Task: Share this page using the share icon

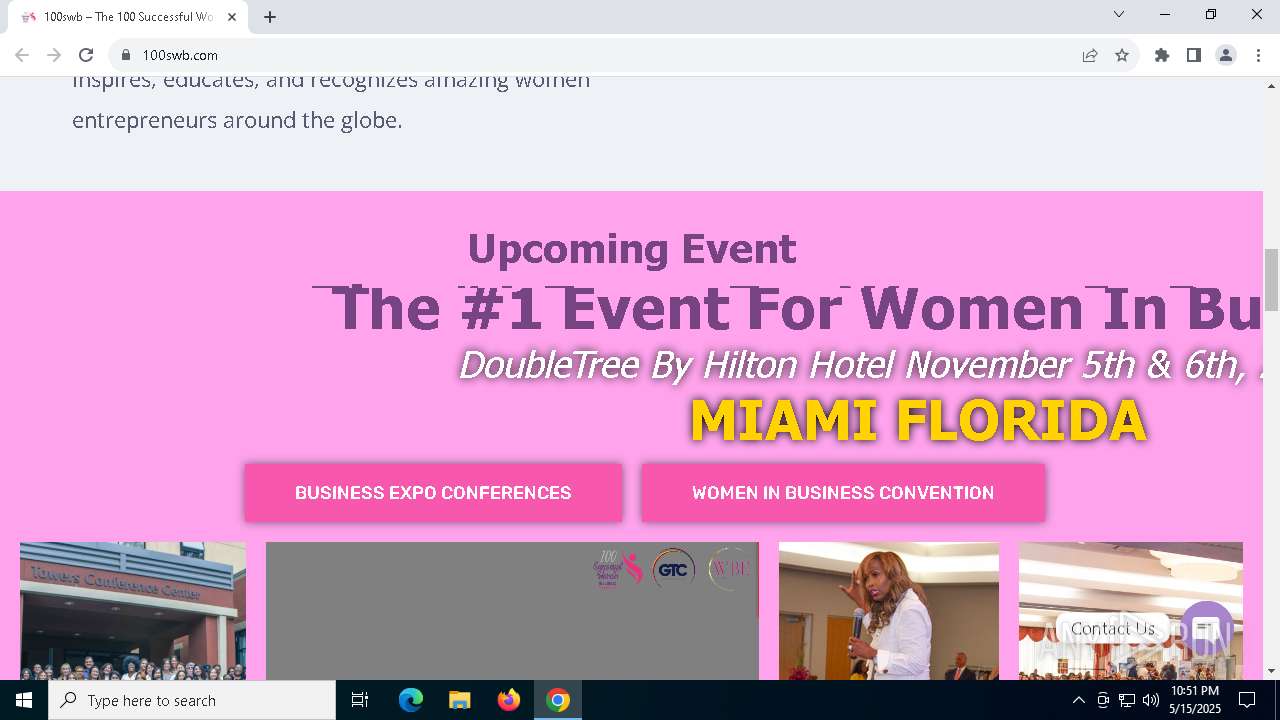Action: 1090,55
